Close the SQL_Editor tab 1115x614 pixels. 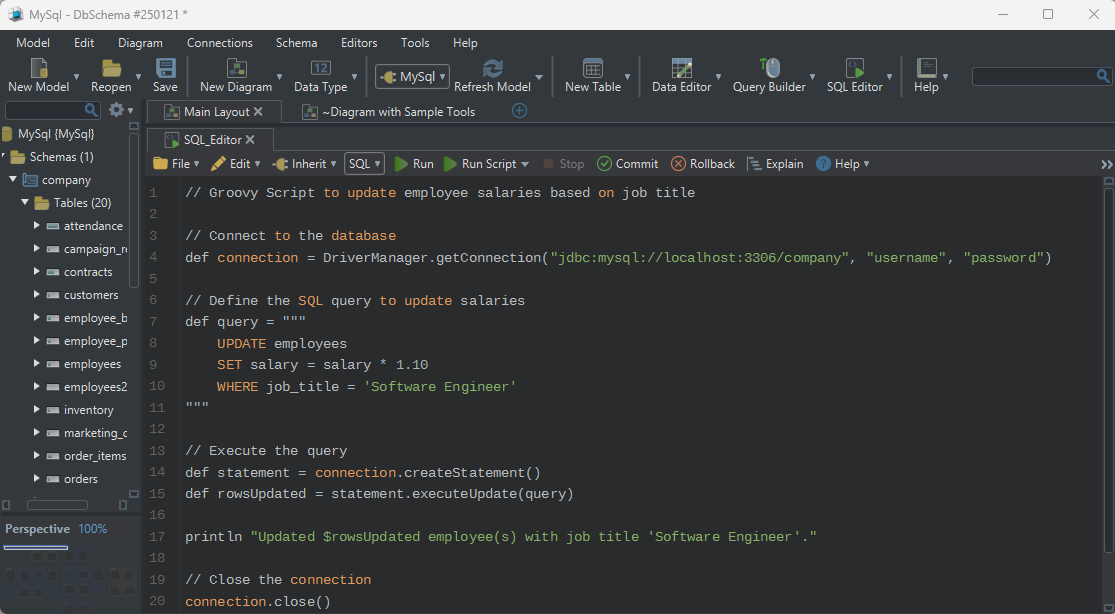click(x=250, y=139)
